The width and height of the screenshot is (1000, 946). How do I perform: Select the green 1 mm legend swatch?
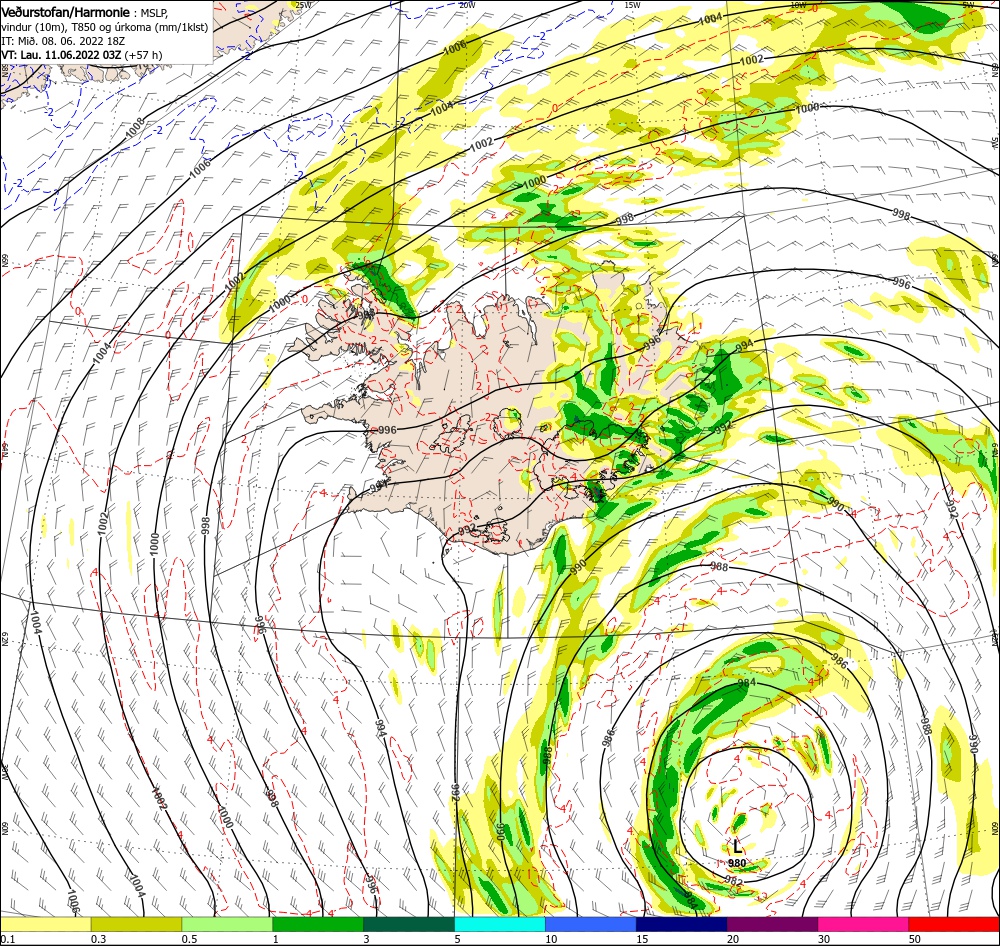pyautogui.click(x=318, y=924)
